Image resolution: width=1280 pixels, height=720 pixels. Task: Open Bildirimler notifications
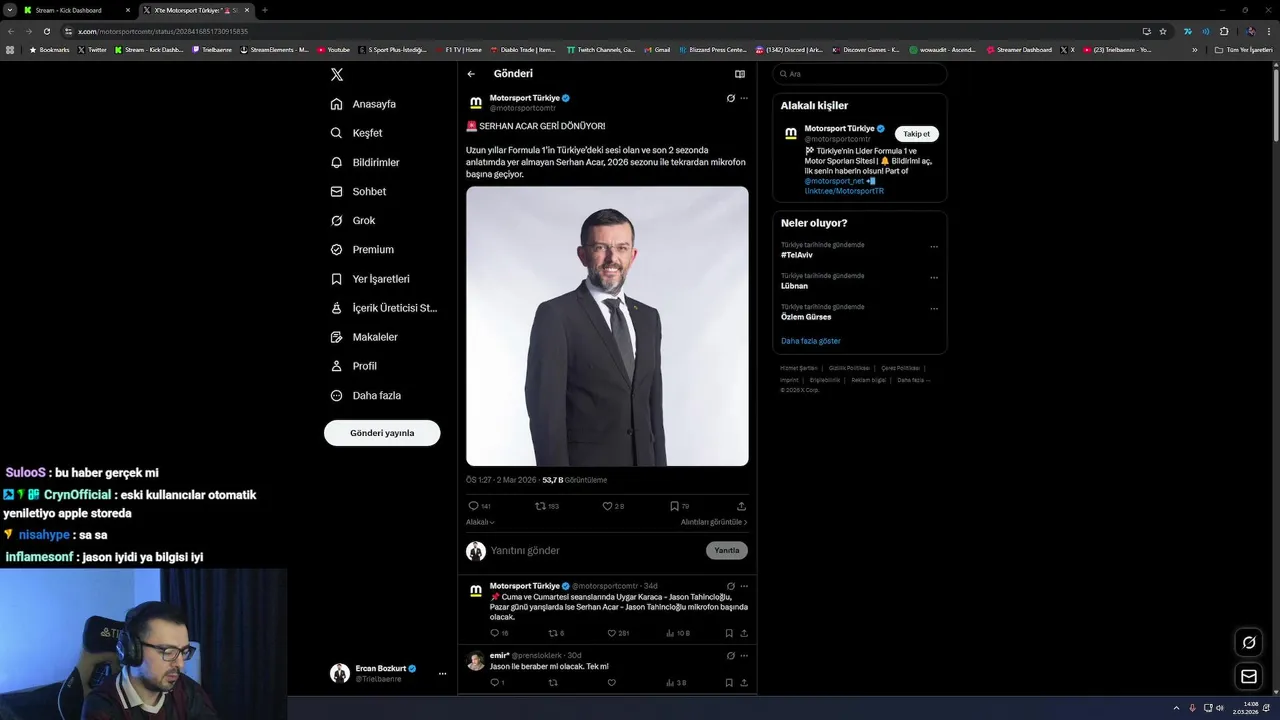pos(365,162)
